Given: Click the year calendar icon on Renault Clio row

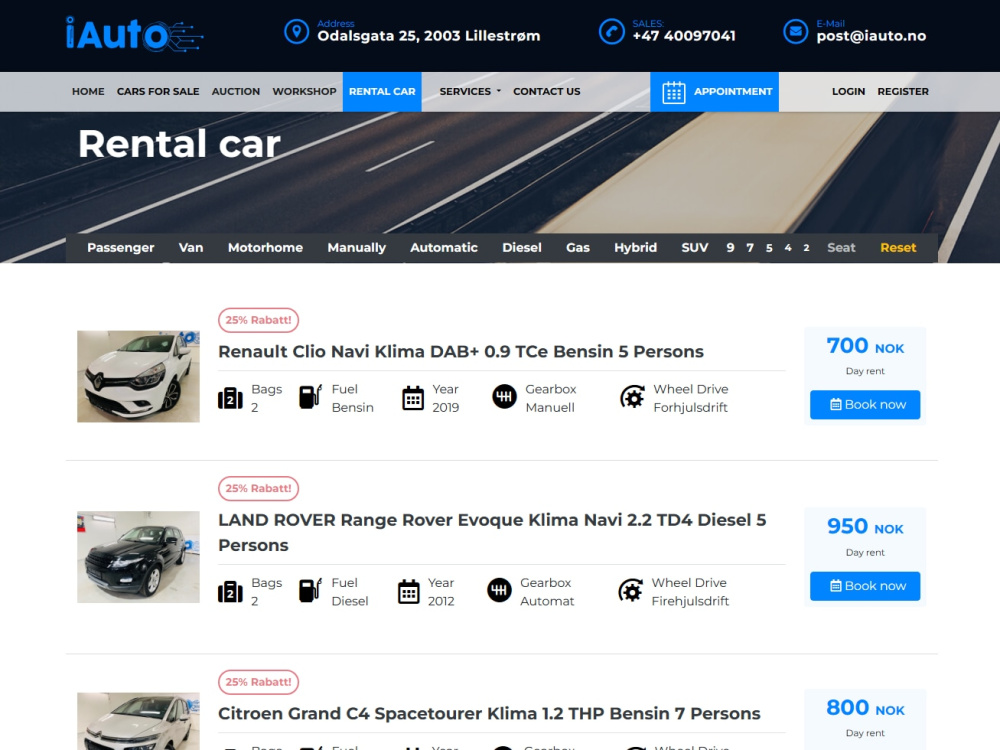Looking at the screenshot, I should point(413,398).
